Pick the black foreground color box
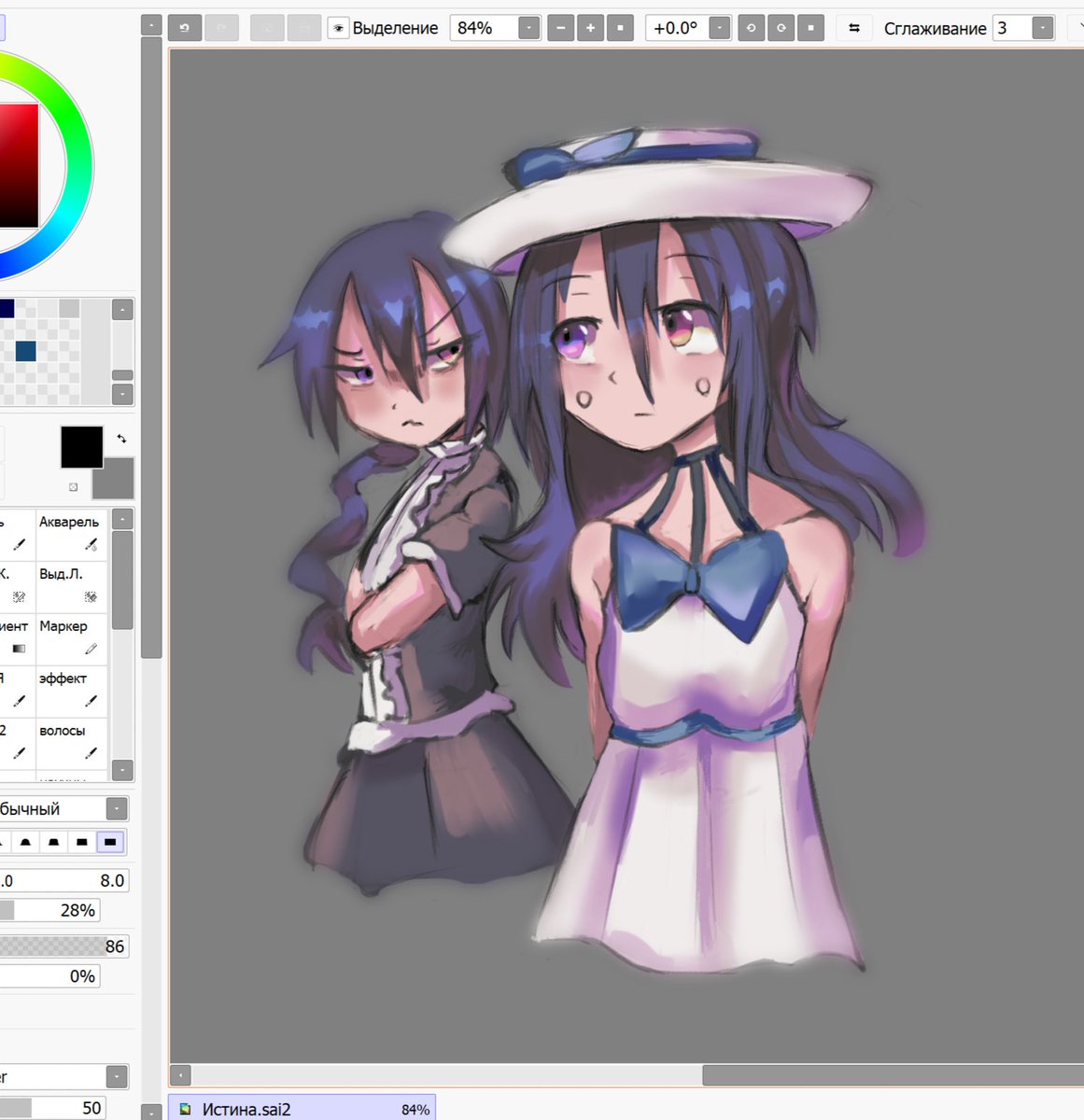1084x1120 pixels. (x=82, y=447)
